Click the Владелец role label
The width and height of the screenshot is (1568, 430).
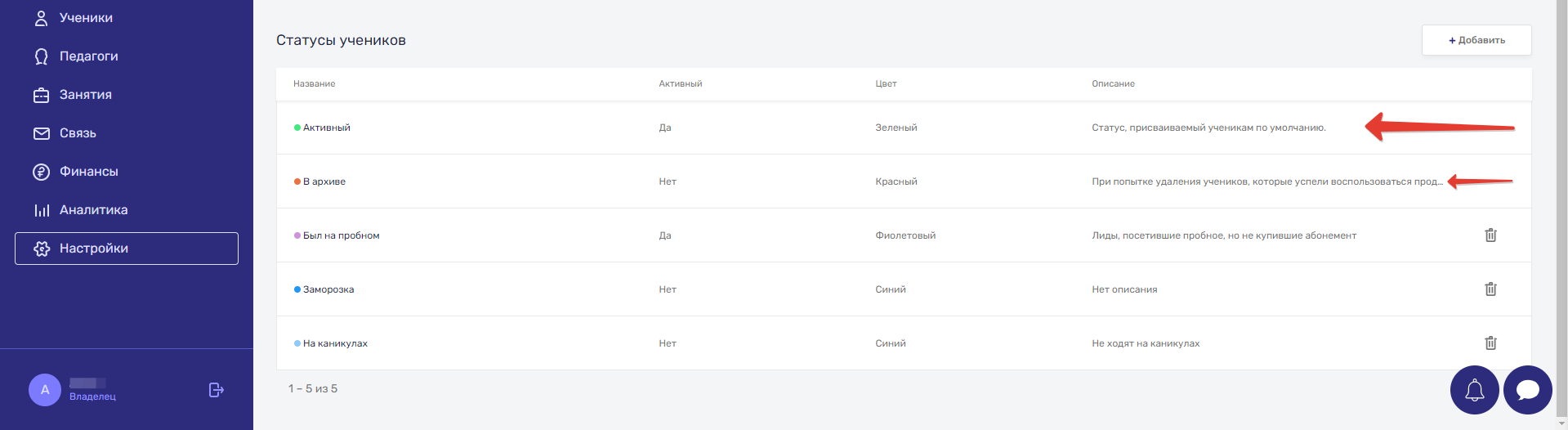(x=92, y=396)
